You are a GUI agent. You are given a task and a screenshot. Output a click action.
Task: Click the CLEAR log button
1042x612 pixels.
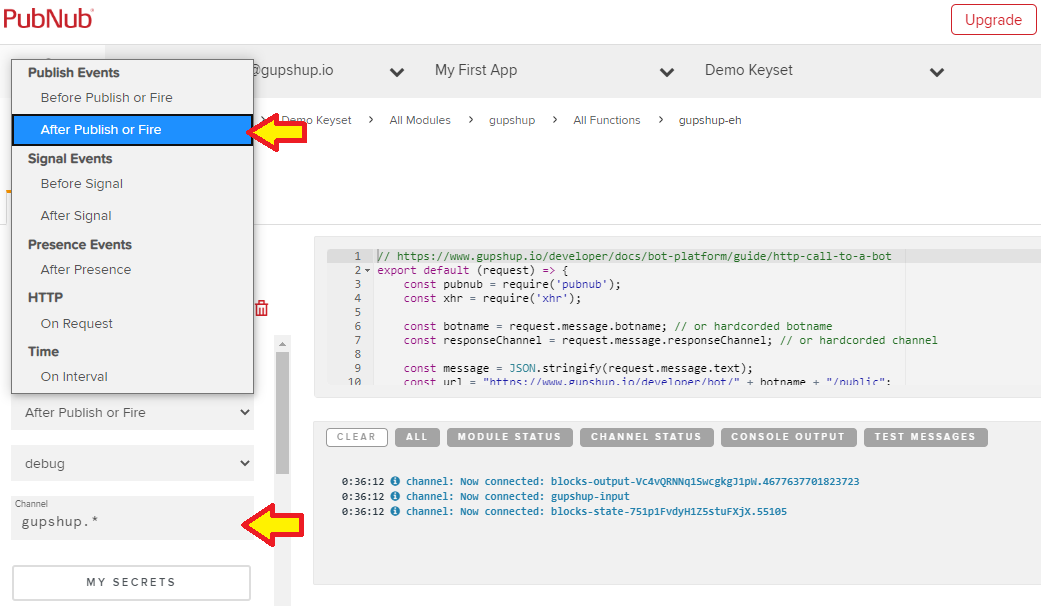pos(357,437)
